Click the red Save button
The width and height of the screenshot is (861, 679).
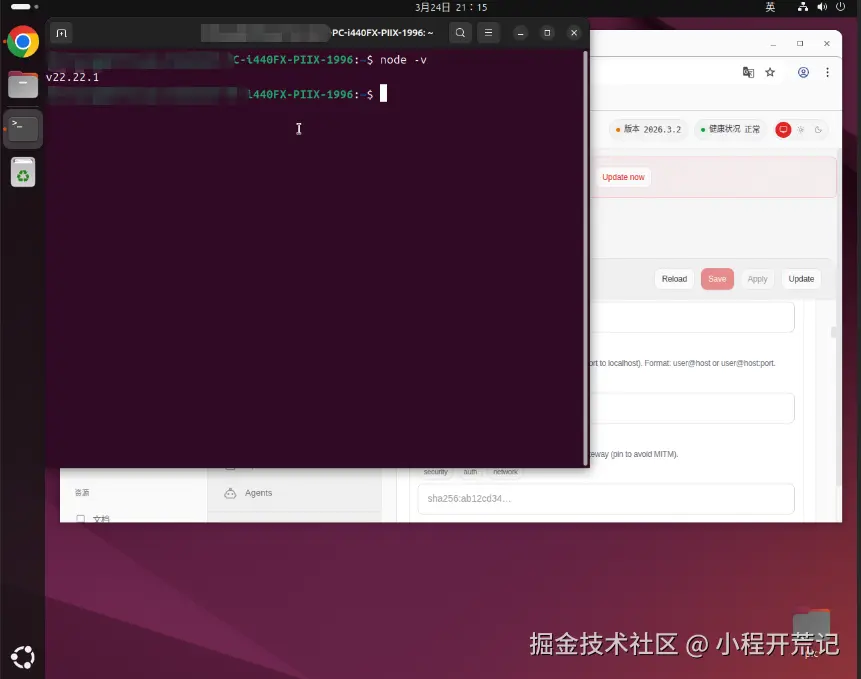coord(717,279)
